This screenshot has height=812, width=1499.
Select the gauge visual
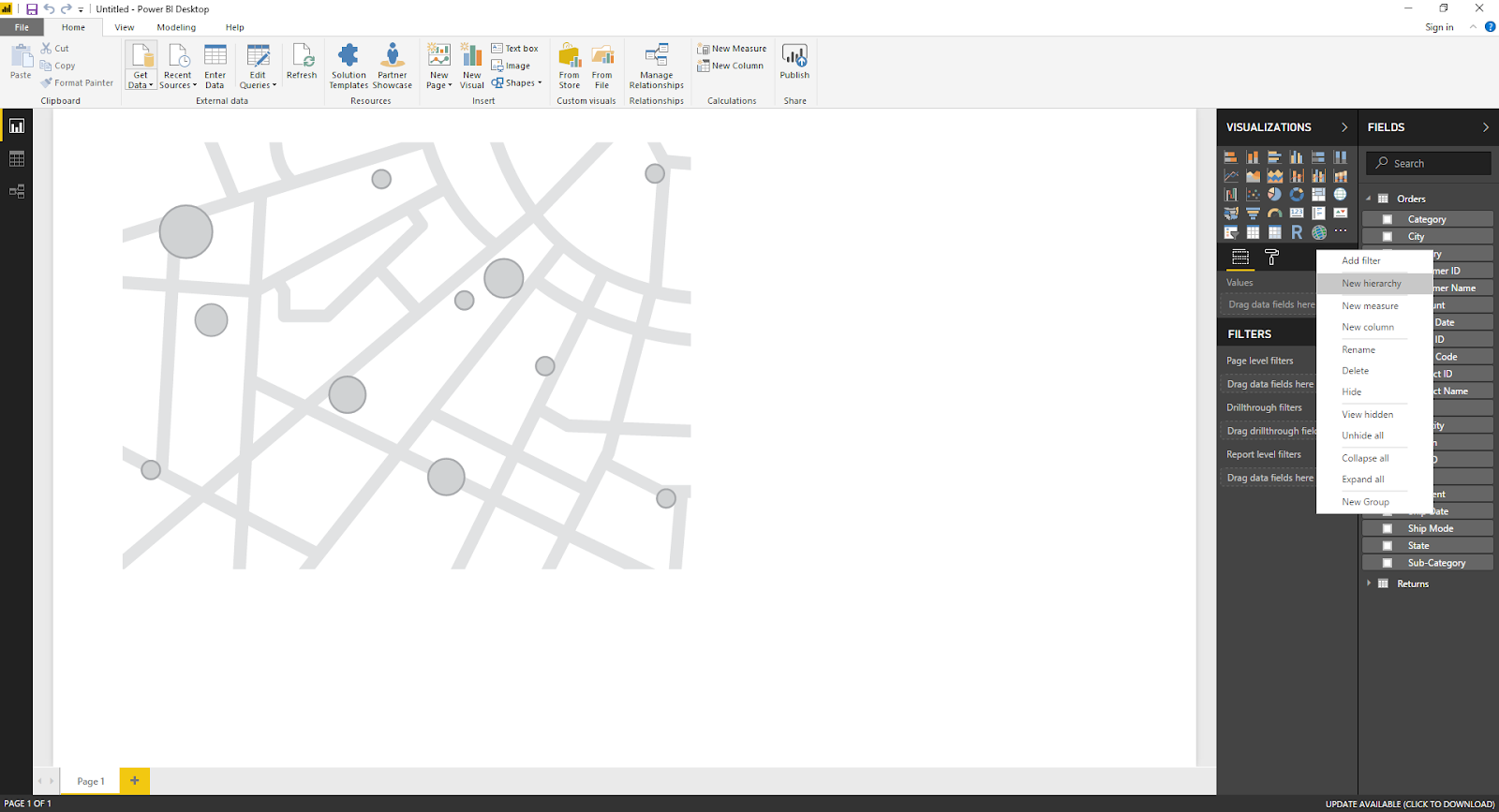[1275, 214]
